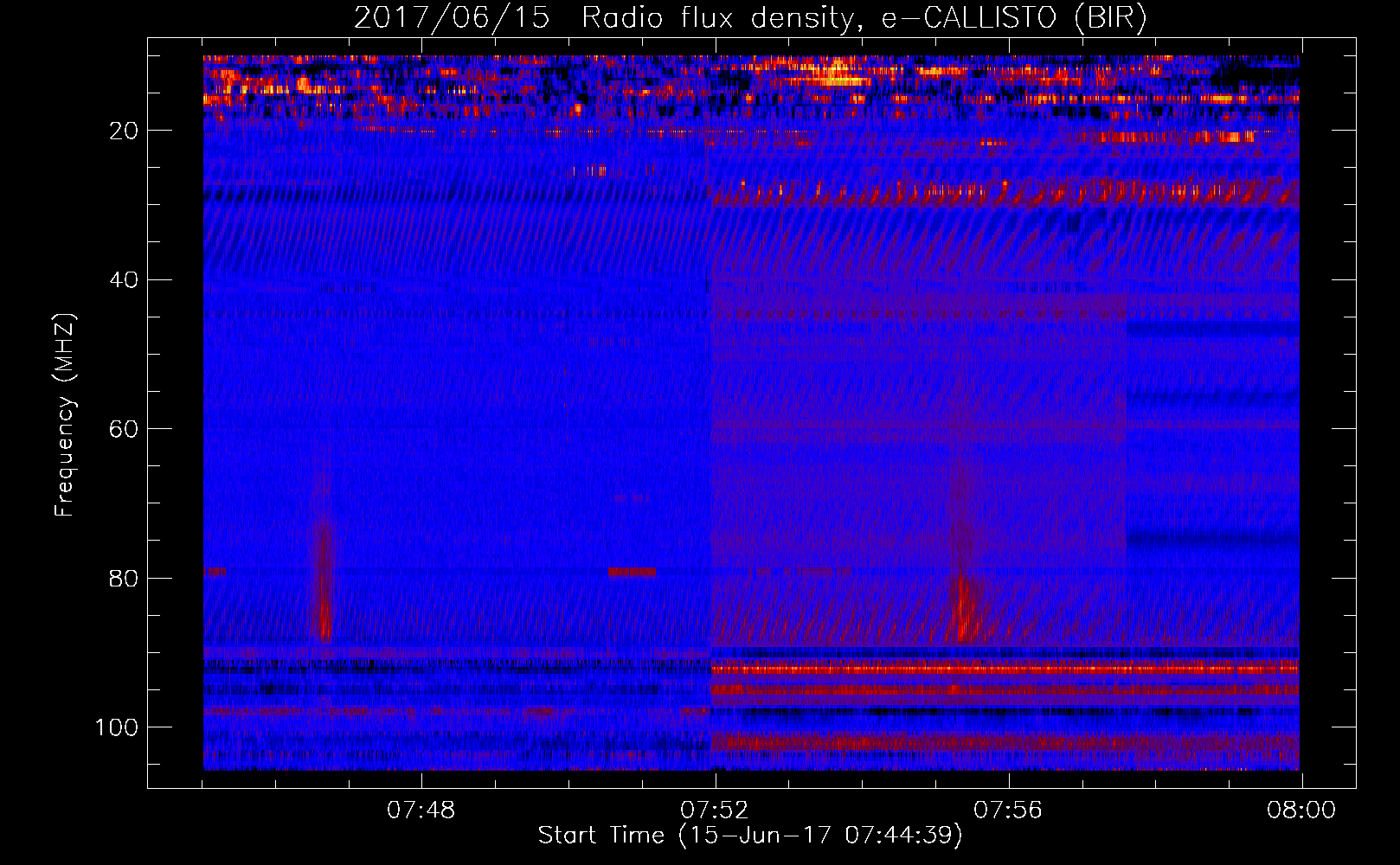The height and width of the screenshot is (865, 1400).
Task: Click the 08:00 time tick label
Action: (1301, 811)
